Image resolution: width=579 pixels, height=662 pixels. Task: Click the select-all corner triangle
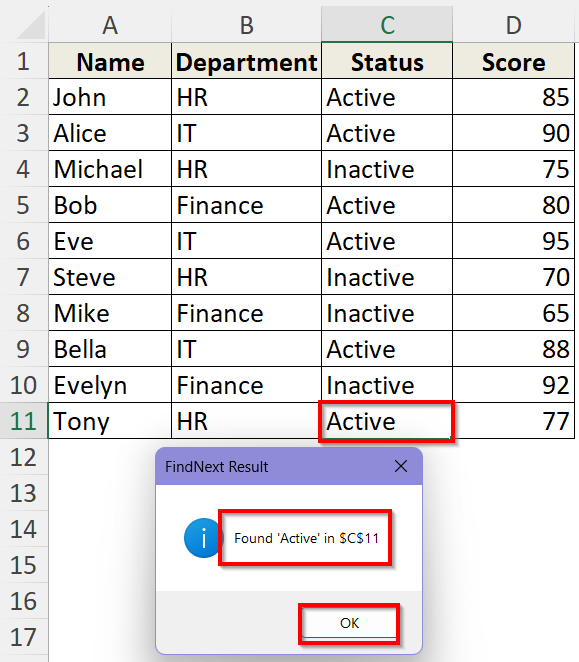[x=31, y=26]
